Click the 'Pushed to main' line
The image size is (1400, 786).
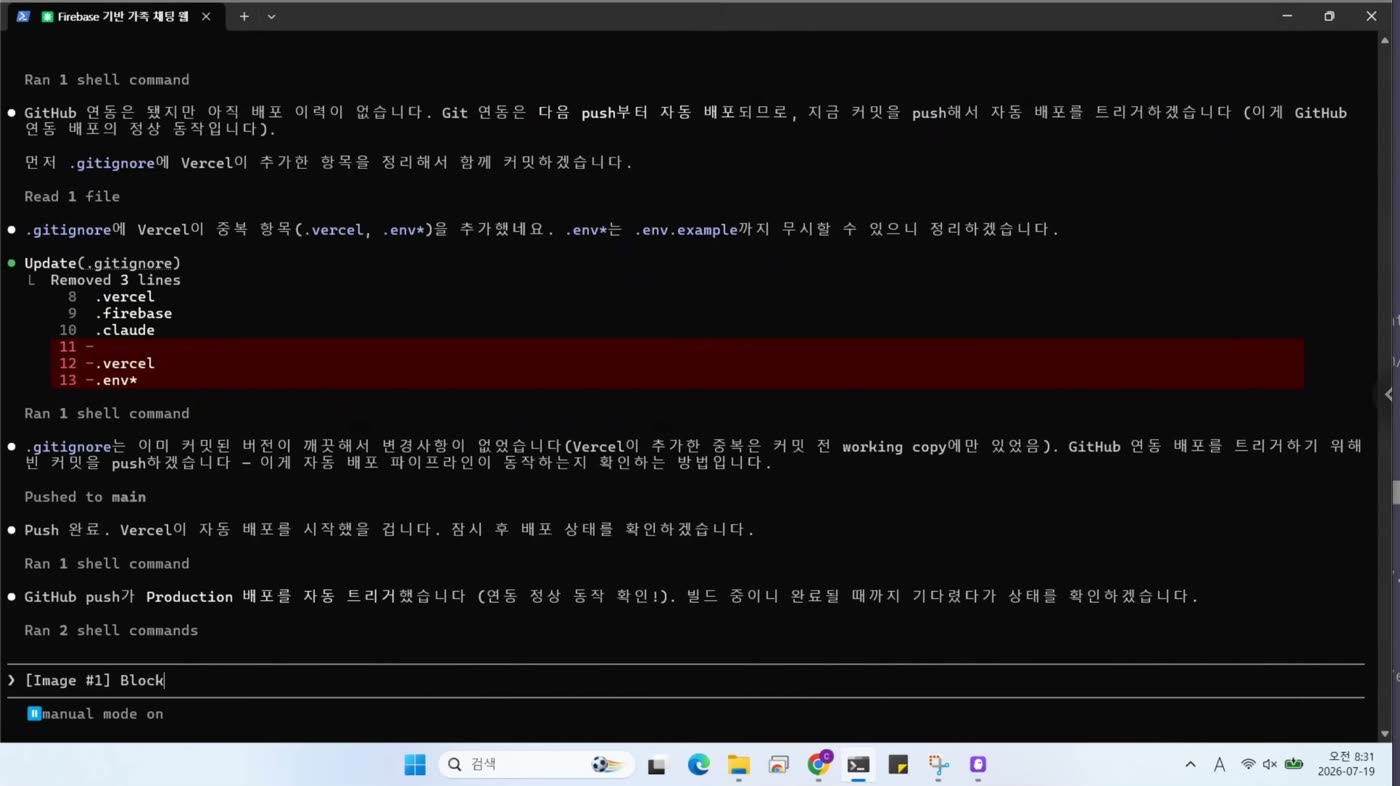pos(85,497)
